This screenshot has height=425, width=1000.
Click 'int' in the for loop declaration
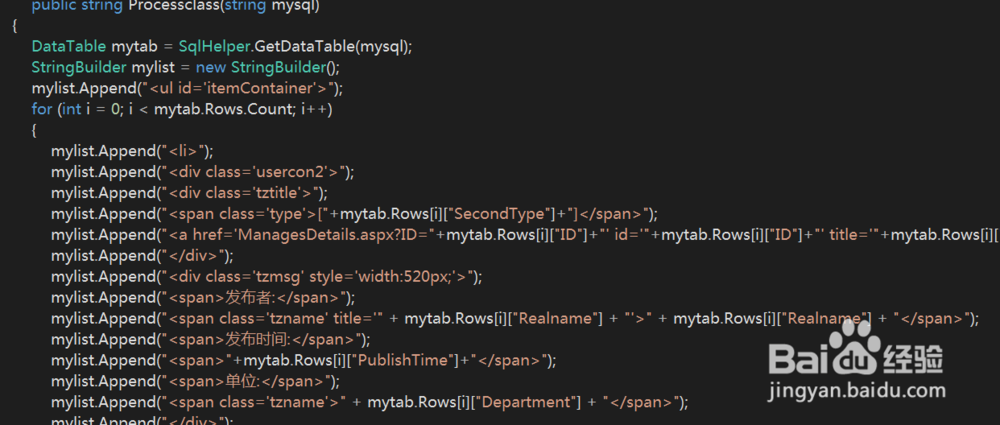pyautogui.click(x=72, y=109)
